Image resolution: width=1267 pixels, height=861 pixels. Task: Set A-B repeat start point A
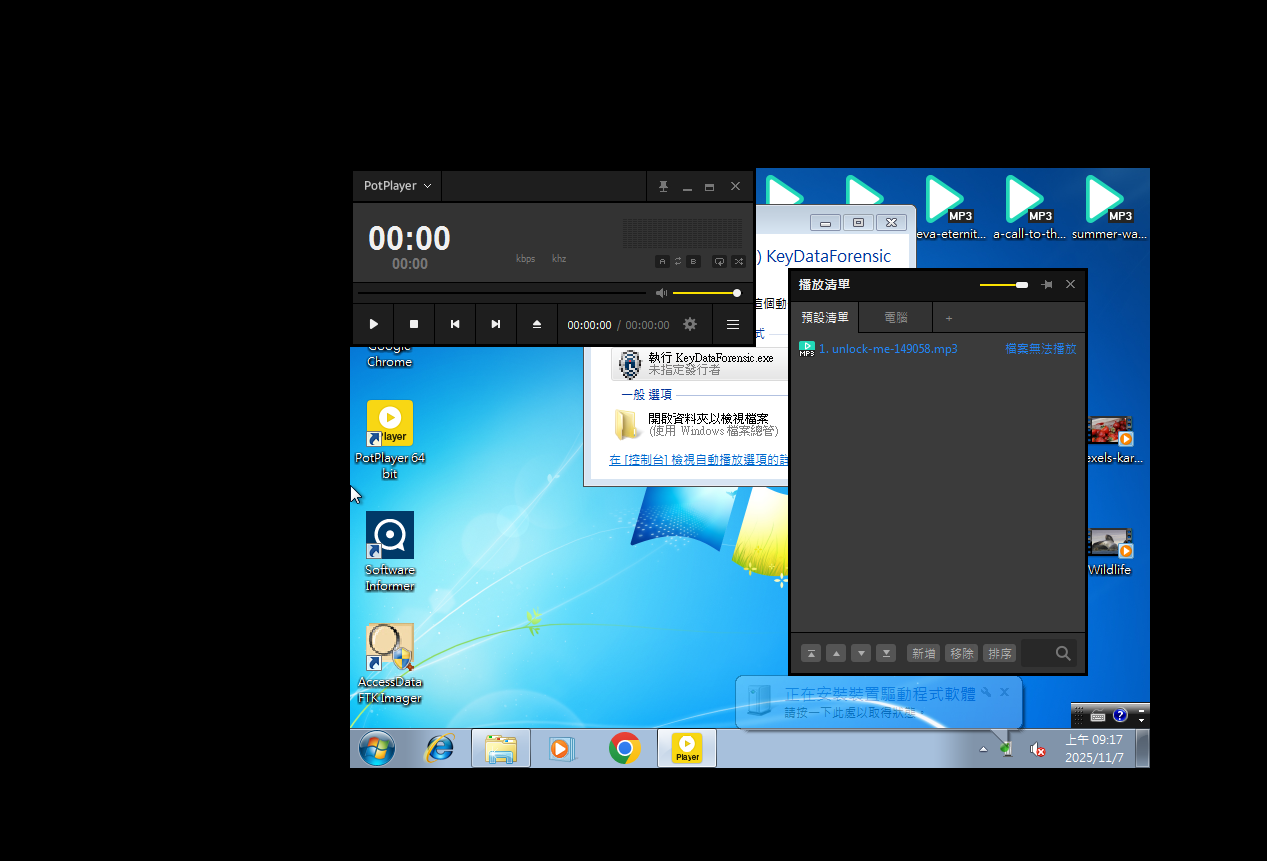click(662, 261)
